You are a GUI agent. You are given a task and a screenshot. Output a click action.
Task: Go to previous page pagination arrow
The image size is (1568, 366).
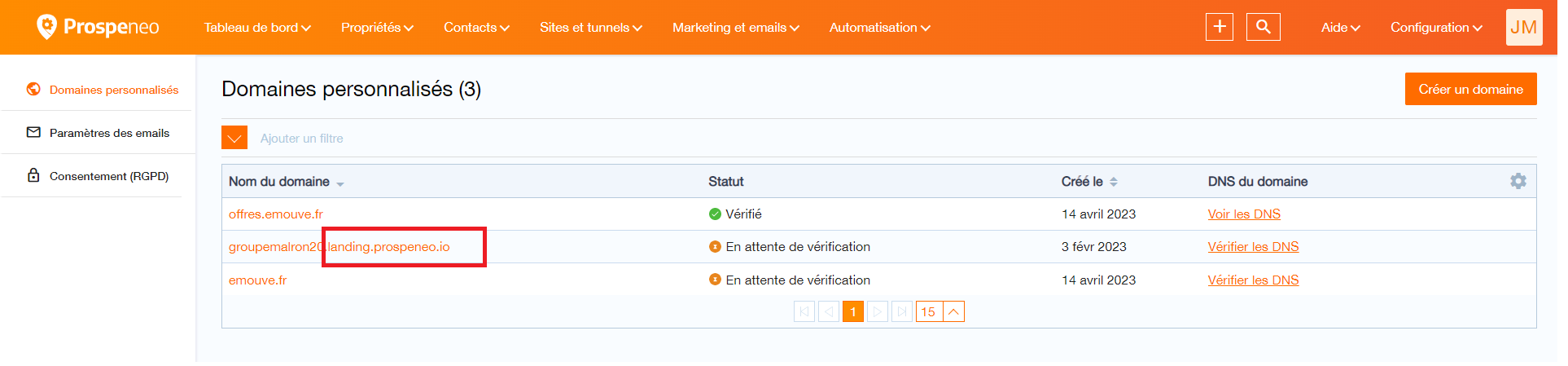coord(829,311)
